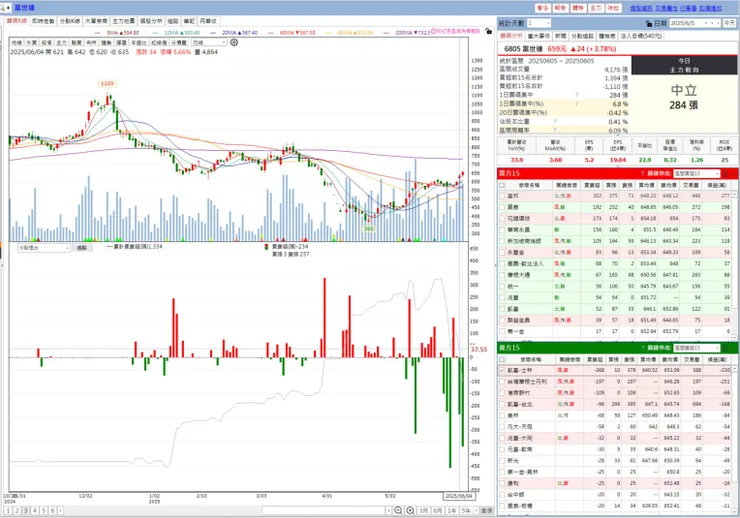Tick the checkbox for broker 永豐金 in the buyer list
This screenshot has width=740, height=518.
click(502, 252)
